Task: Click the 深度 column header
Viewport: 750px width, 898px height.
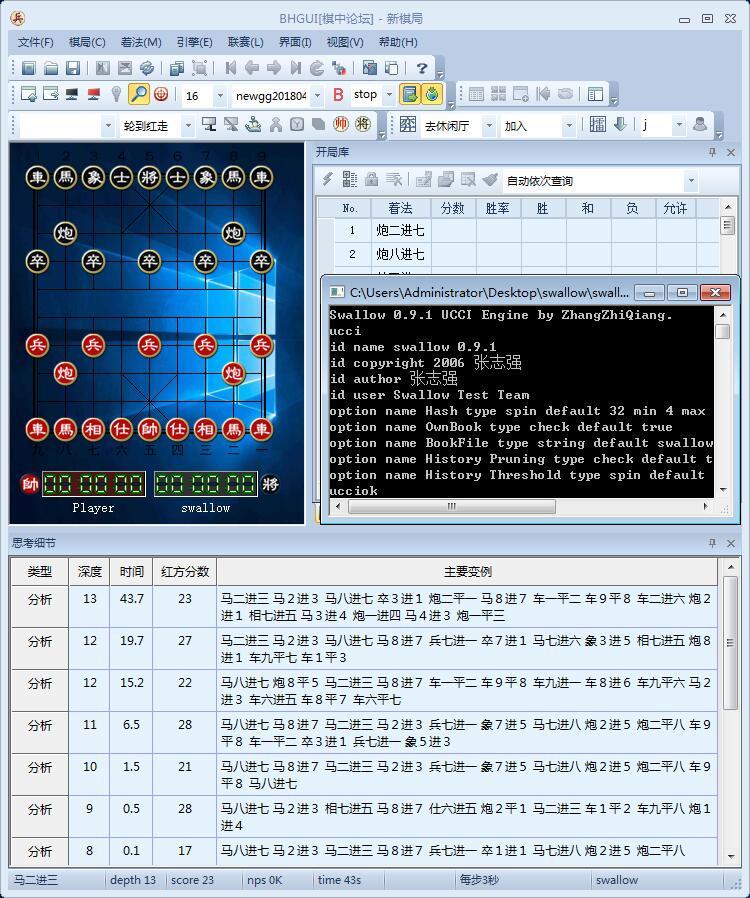Action: [x=89, y=571]
